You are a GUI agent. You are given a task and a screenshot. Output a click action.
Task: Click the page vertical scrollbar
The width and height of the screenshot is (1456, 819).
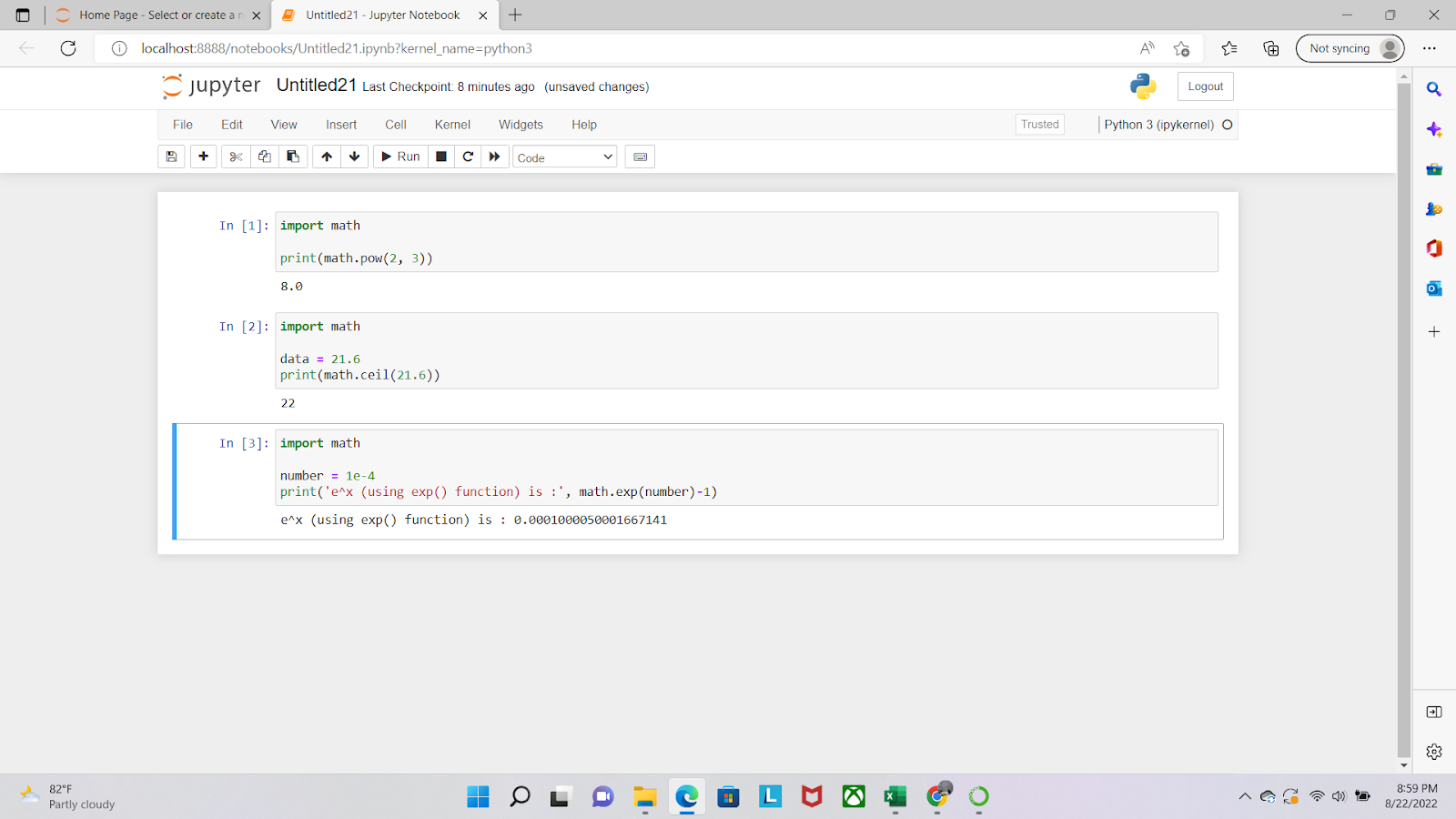1404,419
